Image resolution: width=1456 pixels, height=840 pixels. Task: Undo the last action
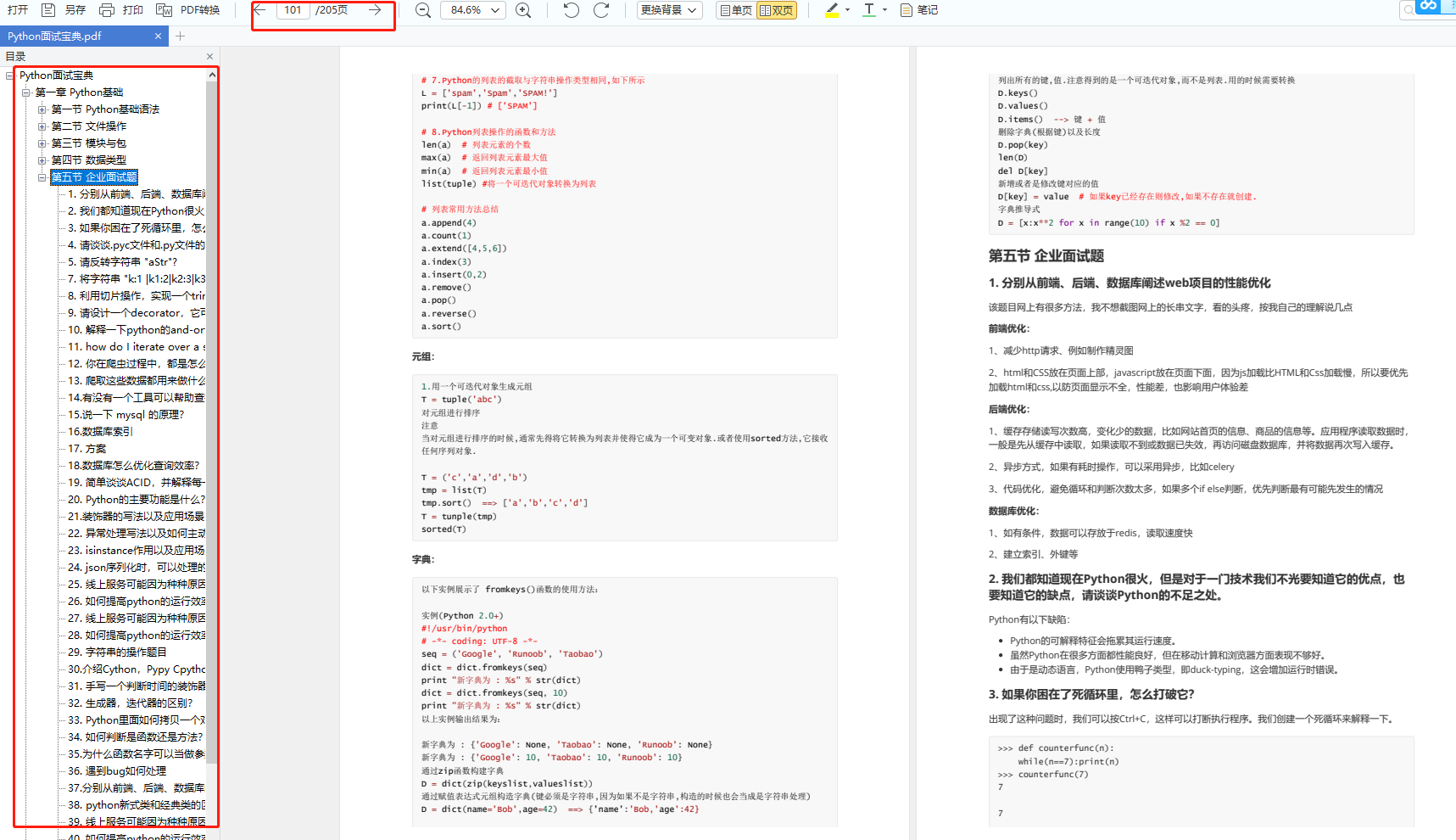click(x=571, y=9)
